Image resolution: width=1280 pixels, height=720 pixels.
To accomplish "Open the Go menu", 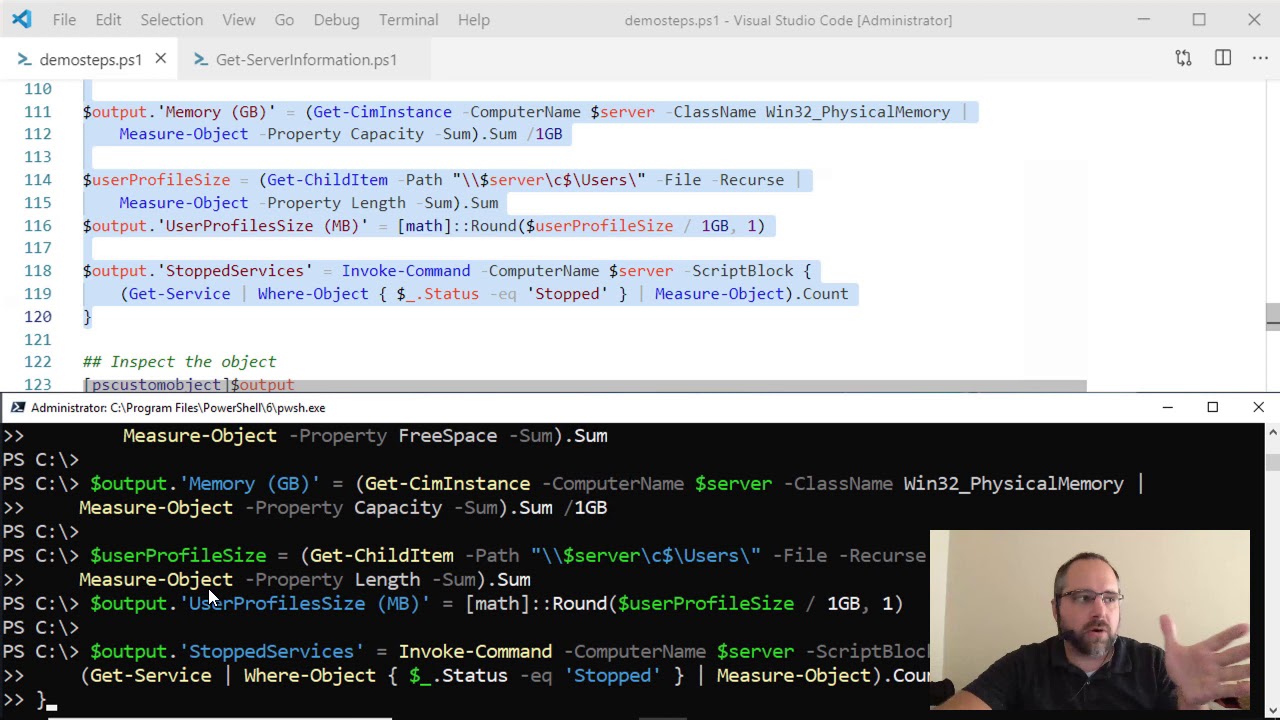I will (284, 20).
